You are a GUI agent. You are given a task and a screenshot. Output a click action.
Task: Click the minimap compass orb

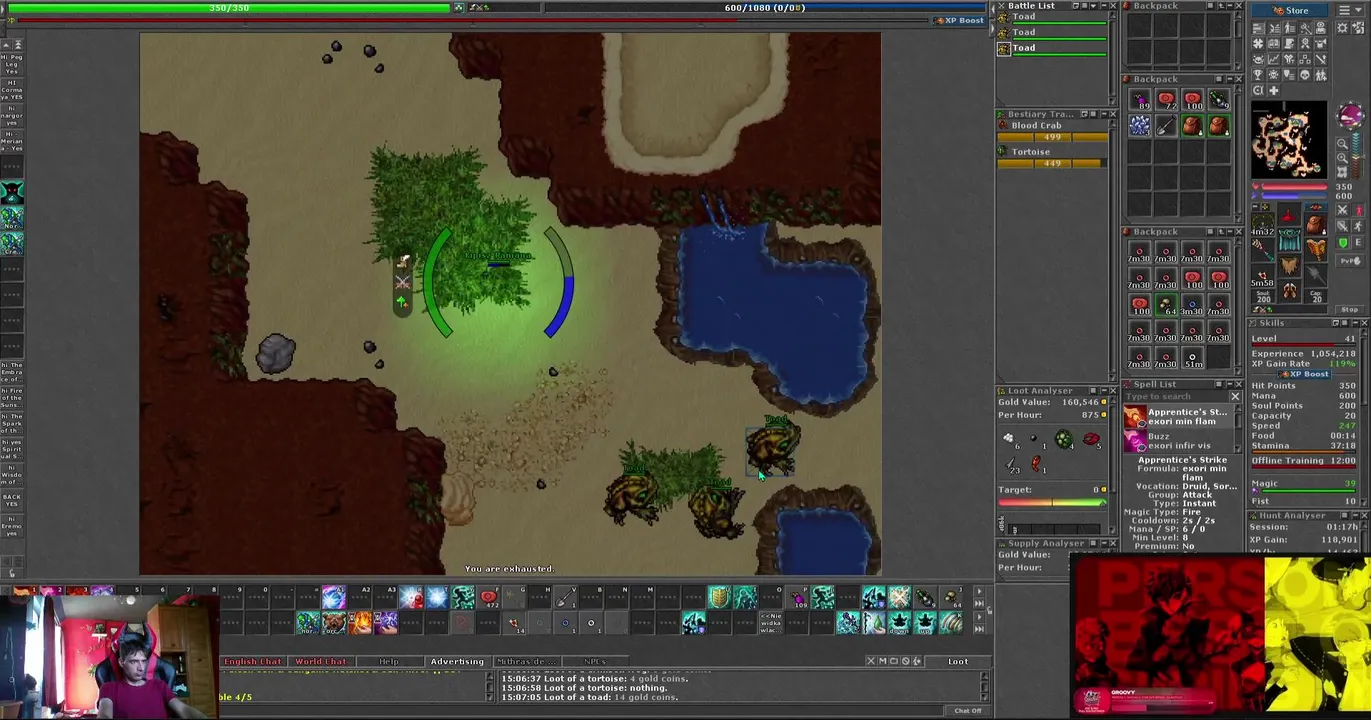tap(1349, 115)
